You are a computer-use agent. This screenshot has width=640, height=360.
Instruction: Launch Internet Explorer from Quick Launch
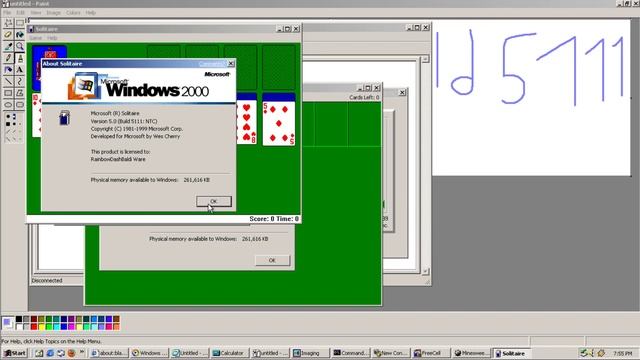50,353
